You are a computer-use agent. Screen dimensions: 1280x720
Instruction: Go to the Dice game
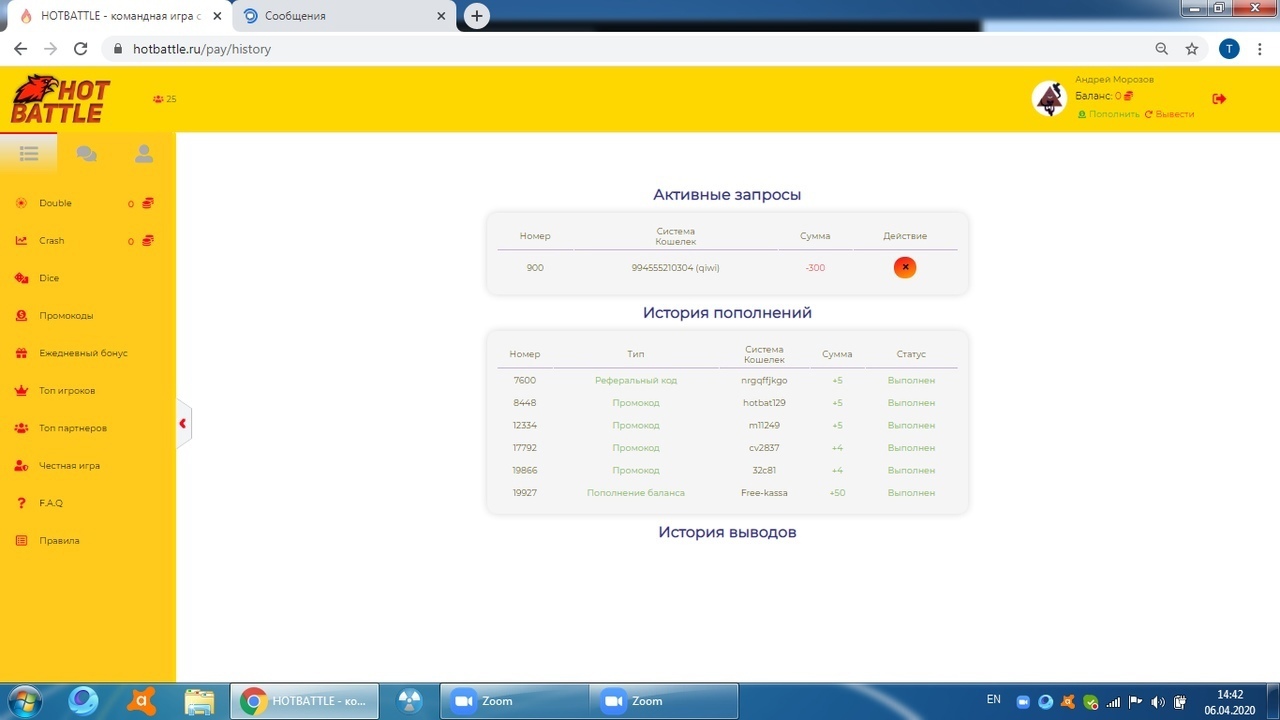click(x=49, y=278)
